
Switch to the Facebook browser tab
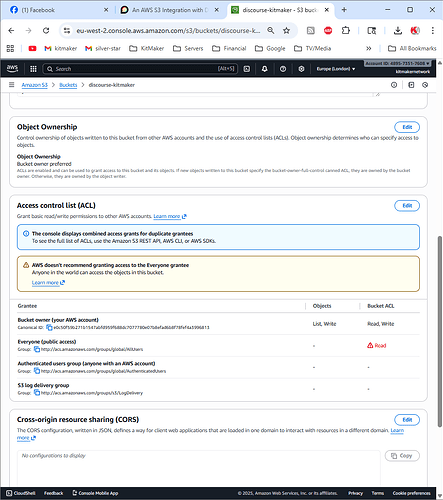click(59, 10)
